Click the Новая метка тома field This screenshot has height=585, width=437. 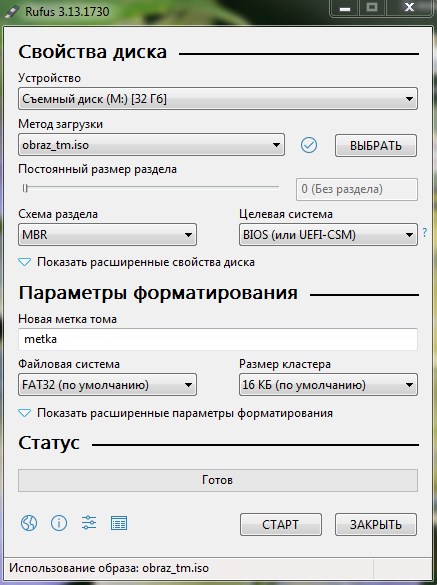click(x=218, y=339)
